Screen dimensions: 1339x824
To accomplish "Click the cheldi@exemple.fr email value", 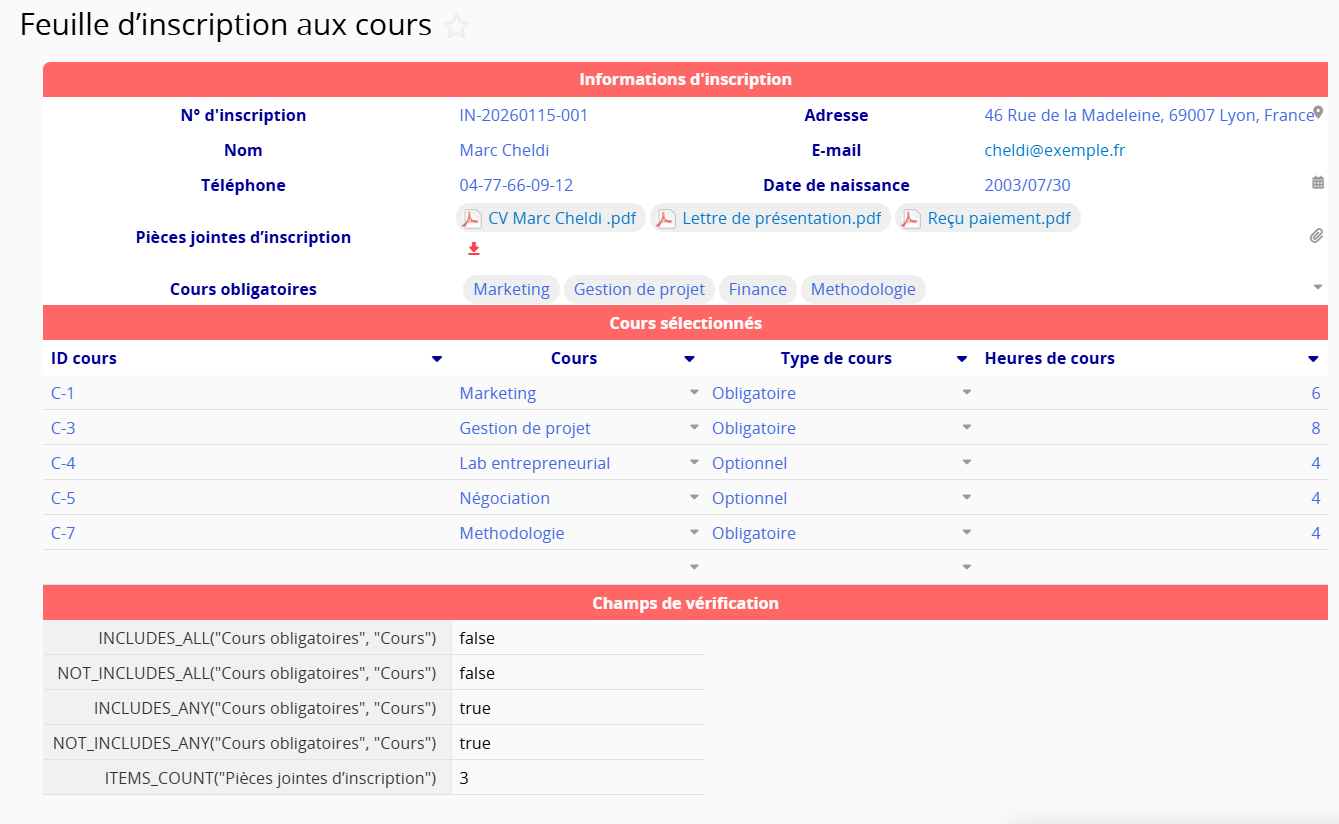I will pyautogui.click(x=1054, y=150).
